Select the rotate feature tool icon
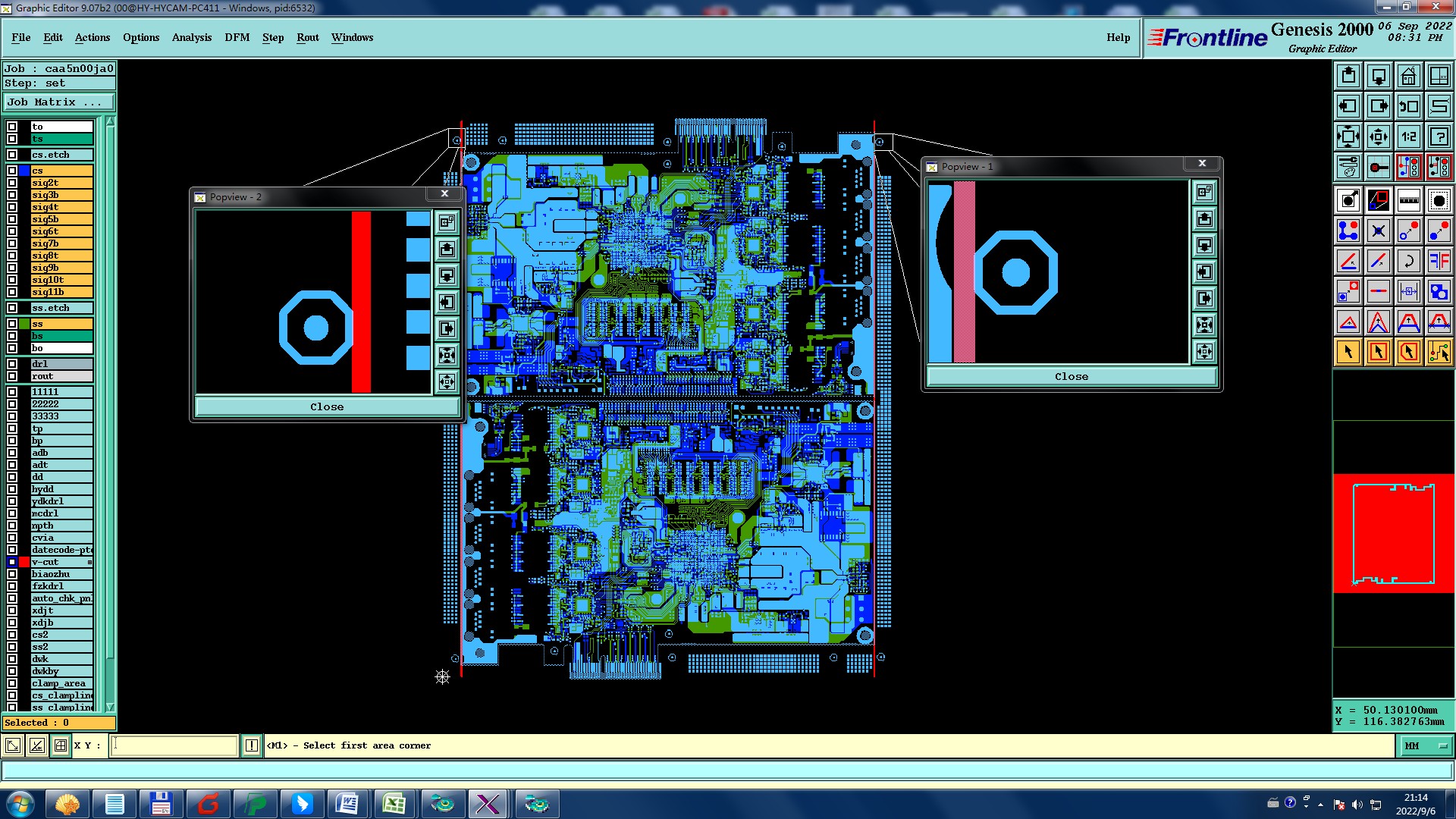The height and width of the screenshot is (819, 1456). coord(1408,261)
